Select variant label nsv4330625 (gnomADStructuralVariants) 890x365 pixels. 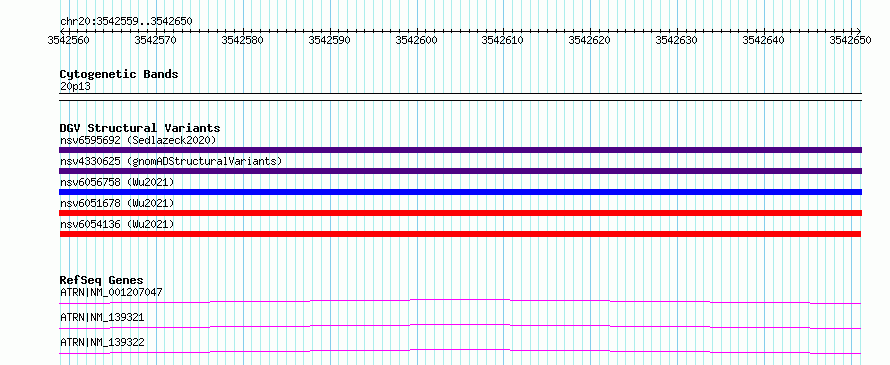coord(171,161)
